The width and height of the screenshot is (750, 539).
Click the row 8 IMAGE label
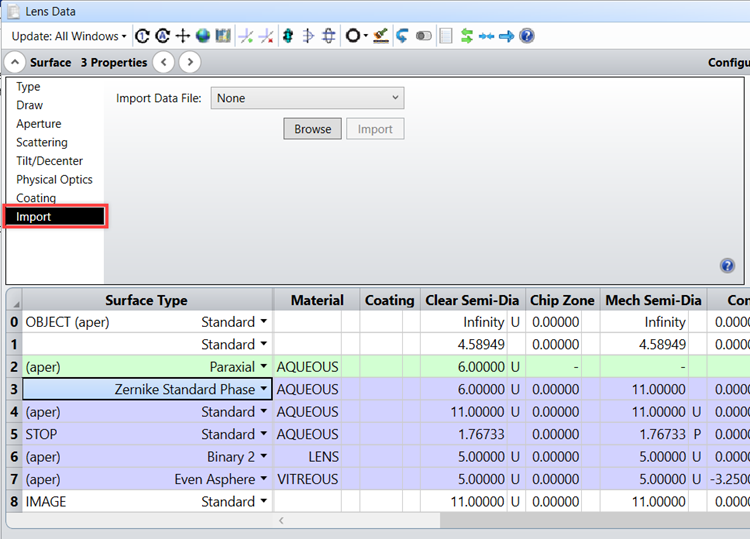[x=45, y=502]
